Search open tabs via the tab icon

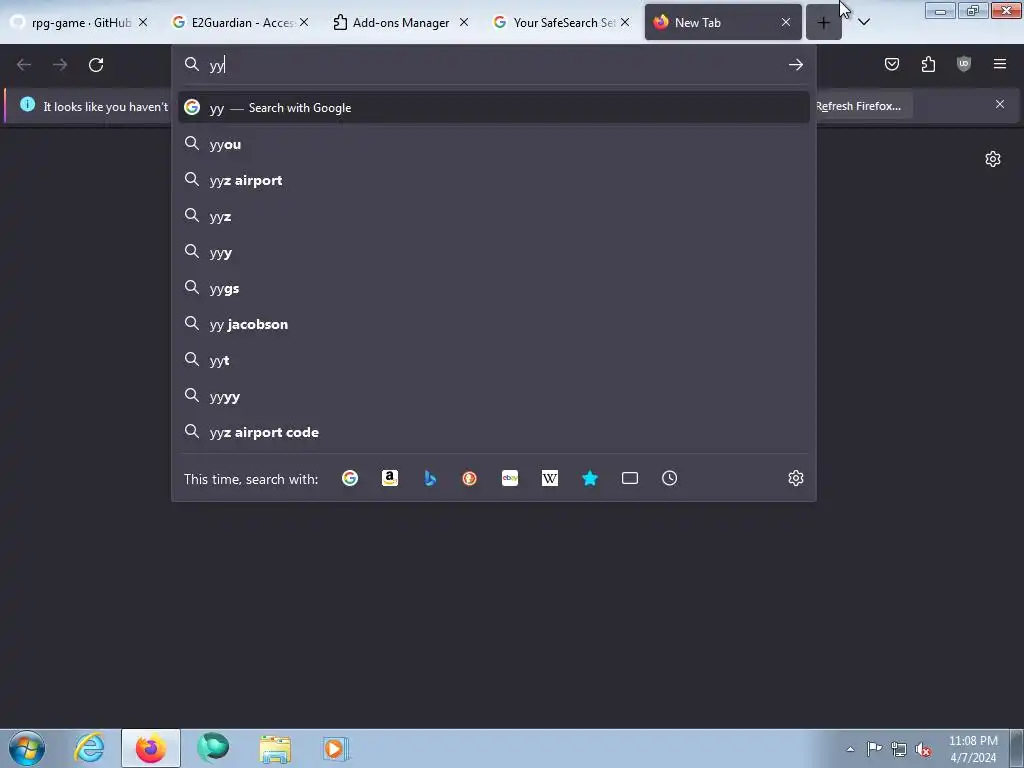pyautogui.click(x=630, y=478)
